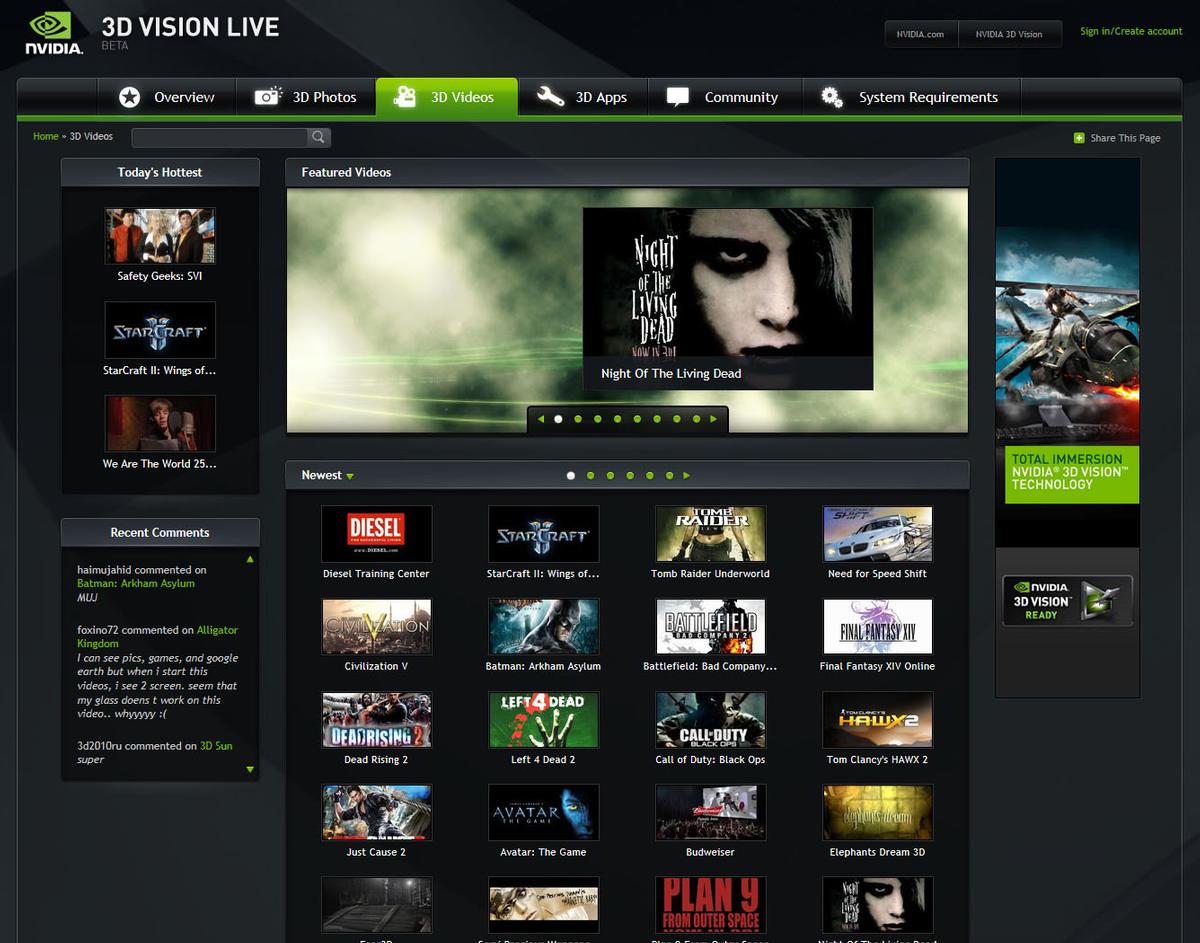Open StarCraft II thumbnail in Today's Hottest

coord(160,330)
